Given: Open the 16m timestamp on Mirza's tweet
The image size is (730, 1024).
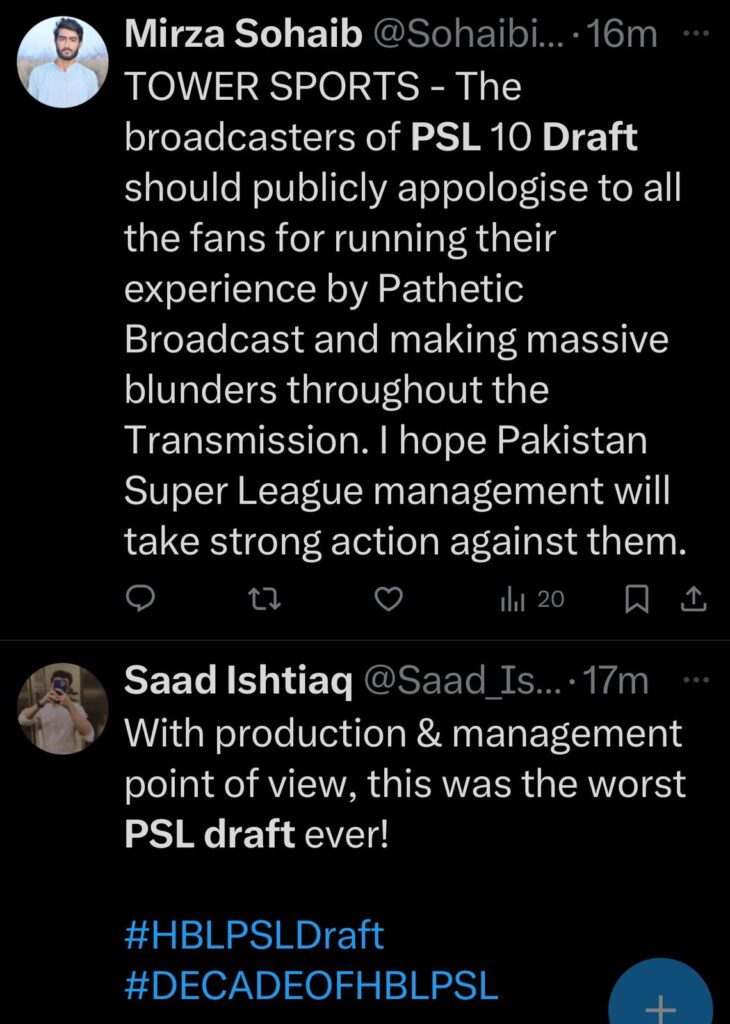Looking at the screenshot, I should (x=623, y=34).
